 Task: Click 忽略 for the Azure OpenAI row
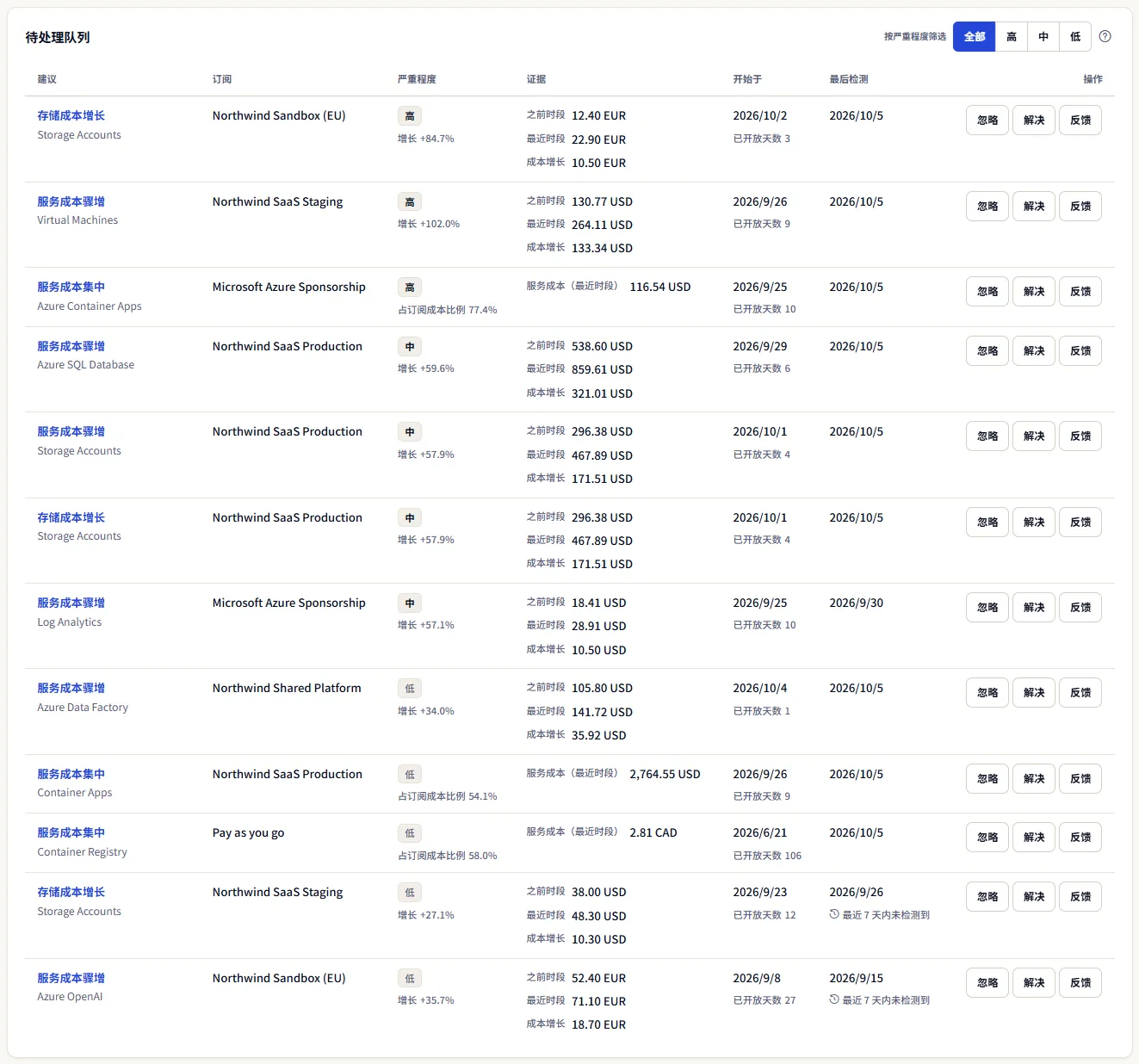tap(987, 982)
